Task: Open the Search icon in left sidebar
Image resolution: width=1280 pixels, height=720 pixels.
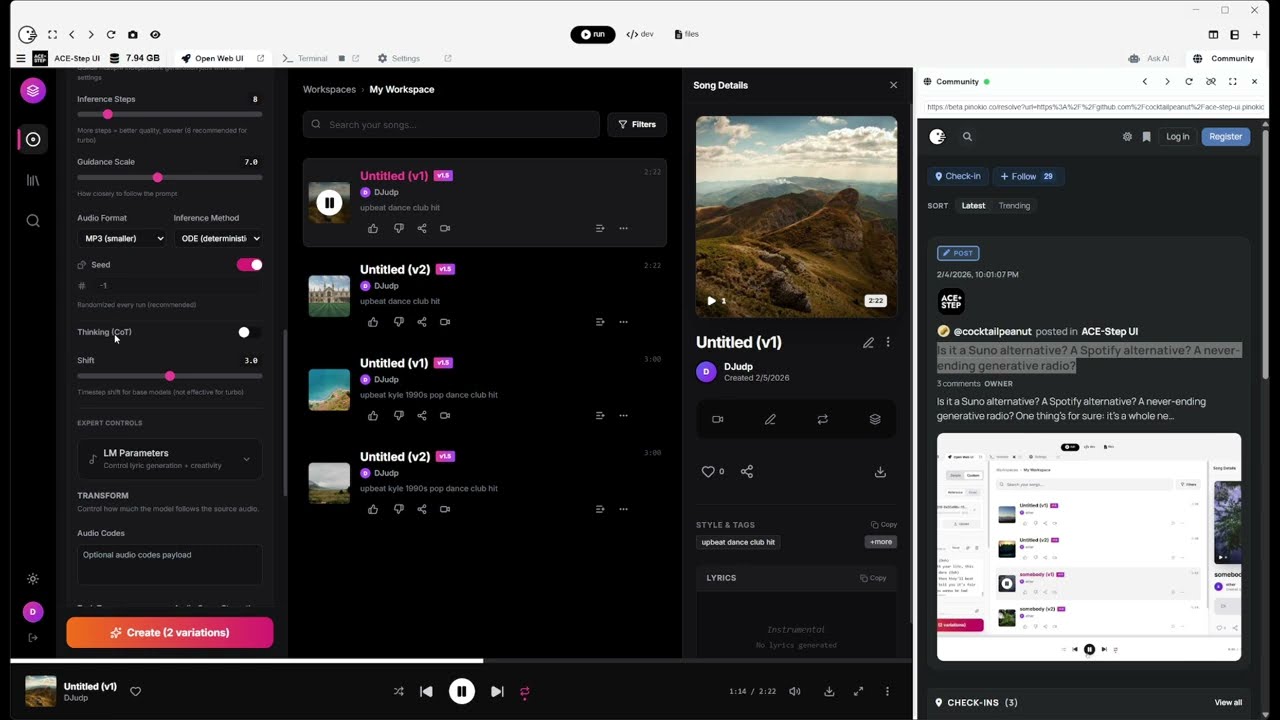Action: coord(33,221)
